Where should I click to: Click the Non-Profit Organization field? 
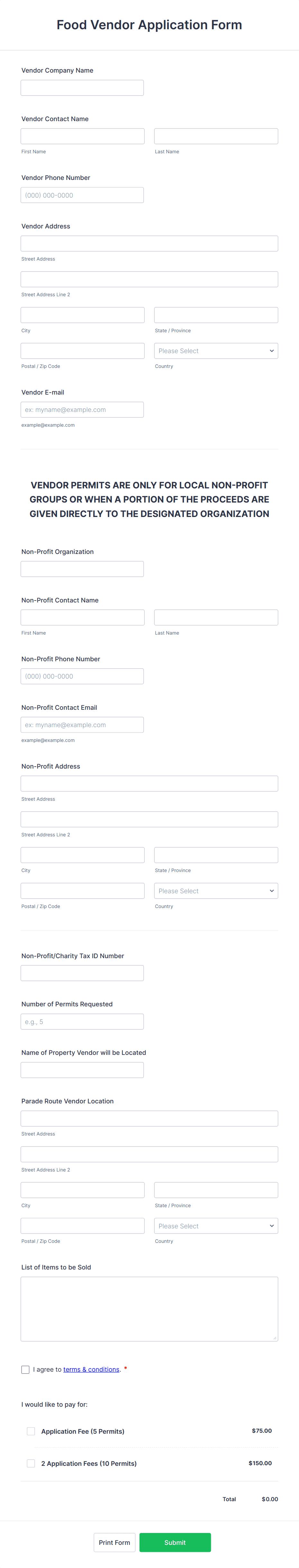82,568
